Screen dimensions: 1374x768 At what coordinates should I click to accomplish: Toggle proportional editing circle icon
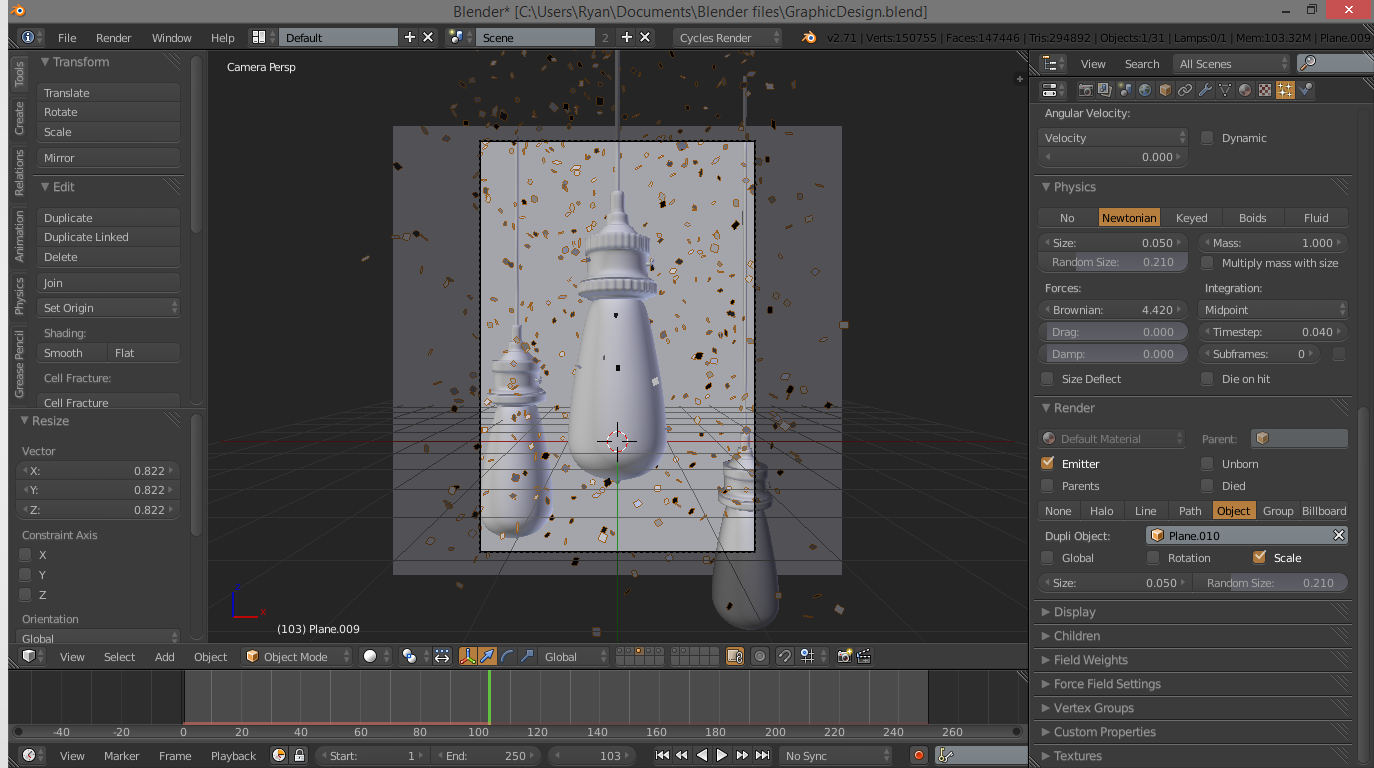point(760,656)
